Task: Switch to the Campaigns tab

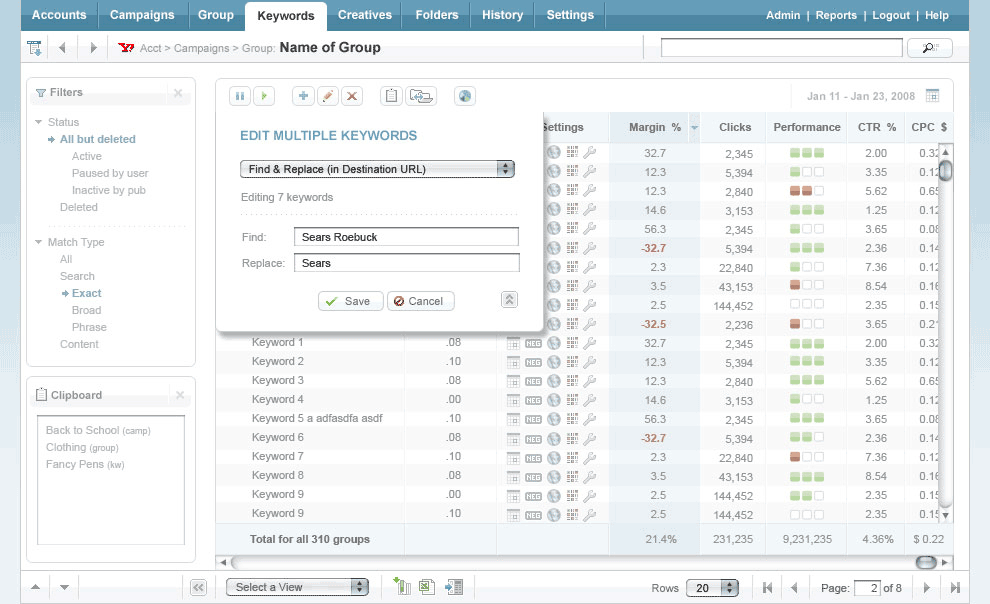Action: 142,15
